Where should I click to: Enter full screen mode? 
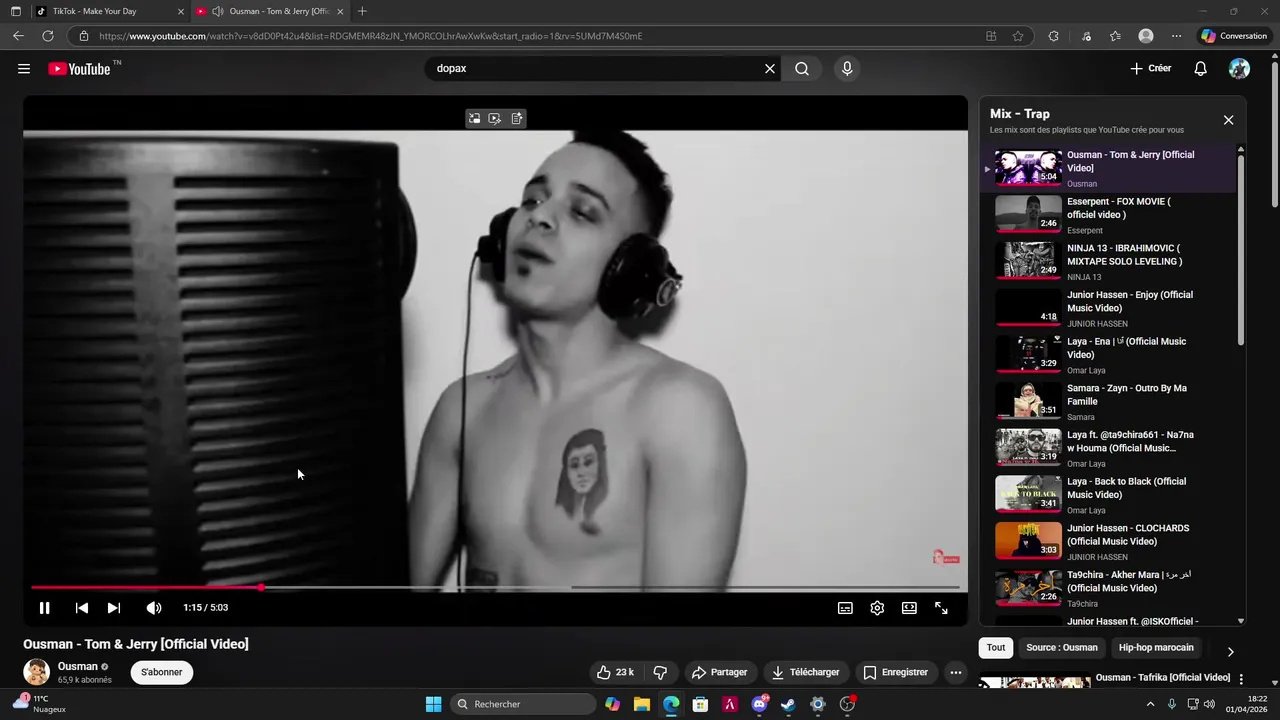pos(941,608)
